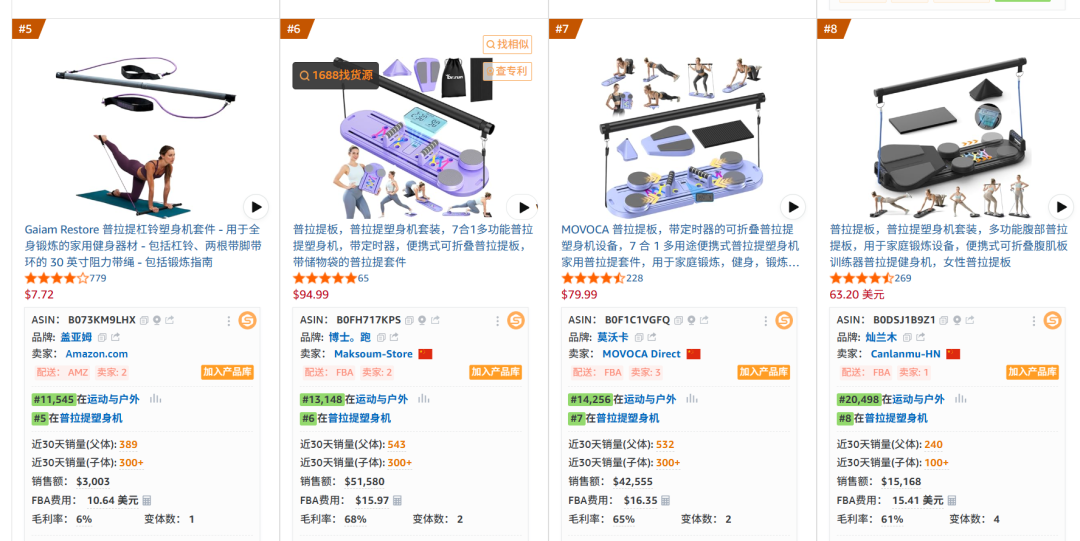Show rank chart icon beside #20,498 ranking

pos(960,398)
